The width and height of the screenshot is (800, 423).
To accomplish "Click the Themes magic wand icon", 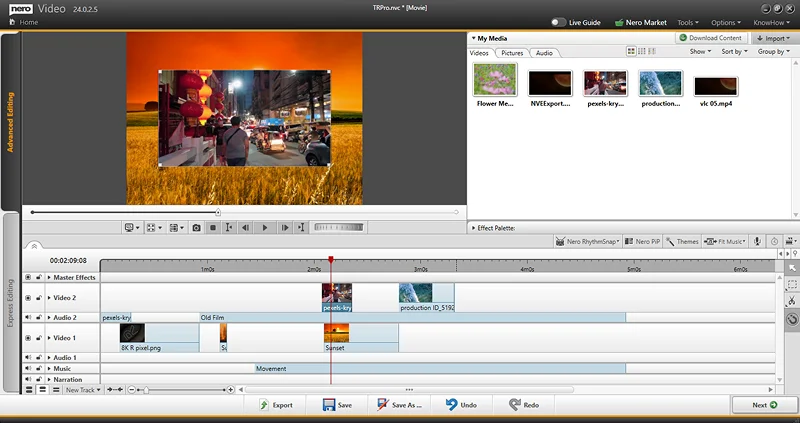I will click(671, 241).
